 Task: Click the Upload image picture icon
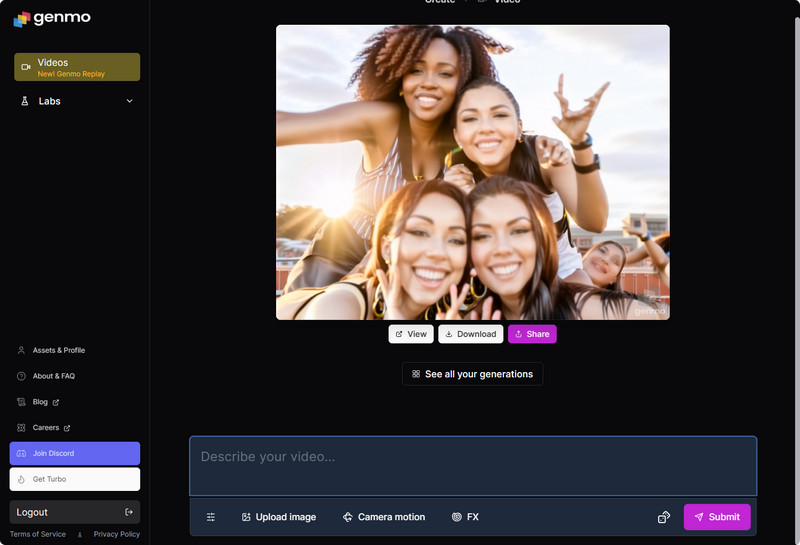(246, 517)
